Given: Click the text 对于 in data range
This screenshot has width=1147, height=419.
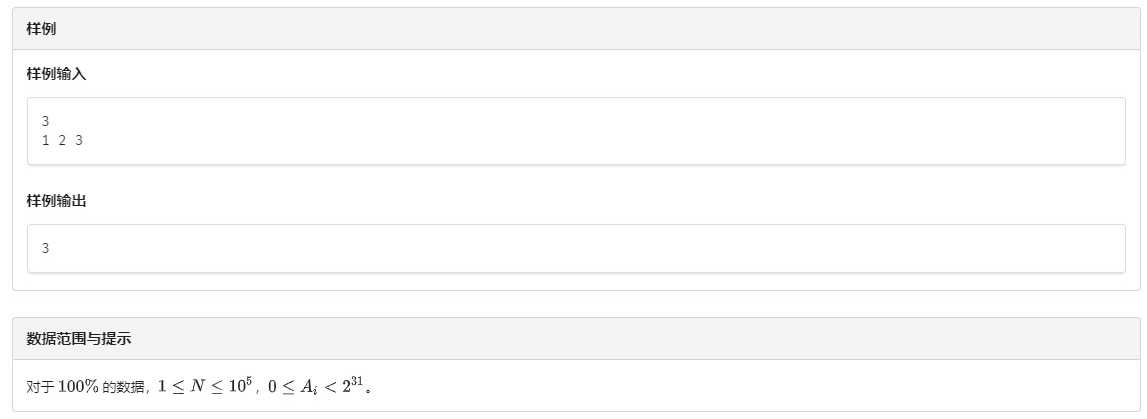Looking at the screenshot, I should click(40, 388).
